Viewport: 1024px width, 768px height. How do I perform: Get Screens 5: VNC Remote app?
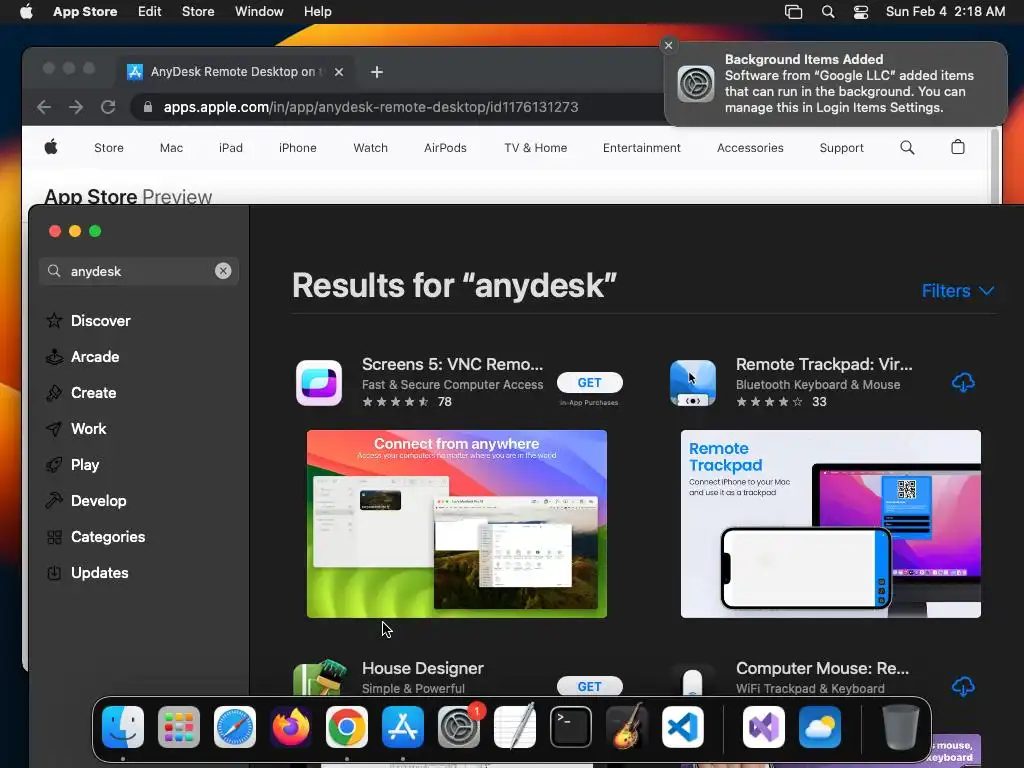(589, 383)
